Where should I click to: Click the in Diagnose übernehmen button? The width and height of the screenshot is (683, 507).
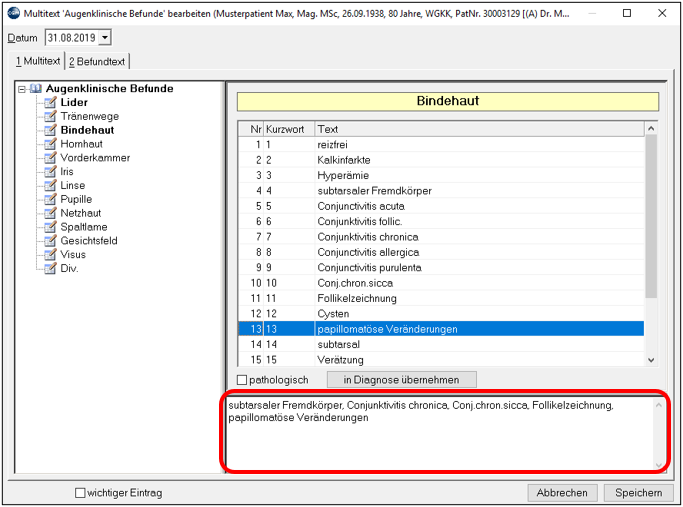[x=401, y=380]
